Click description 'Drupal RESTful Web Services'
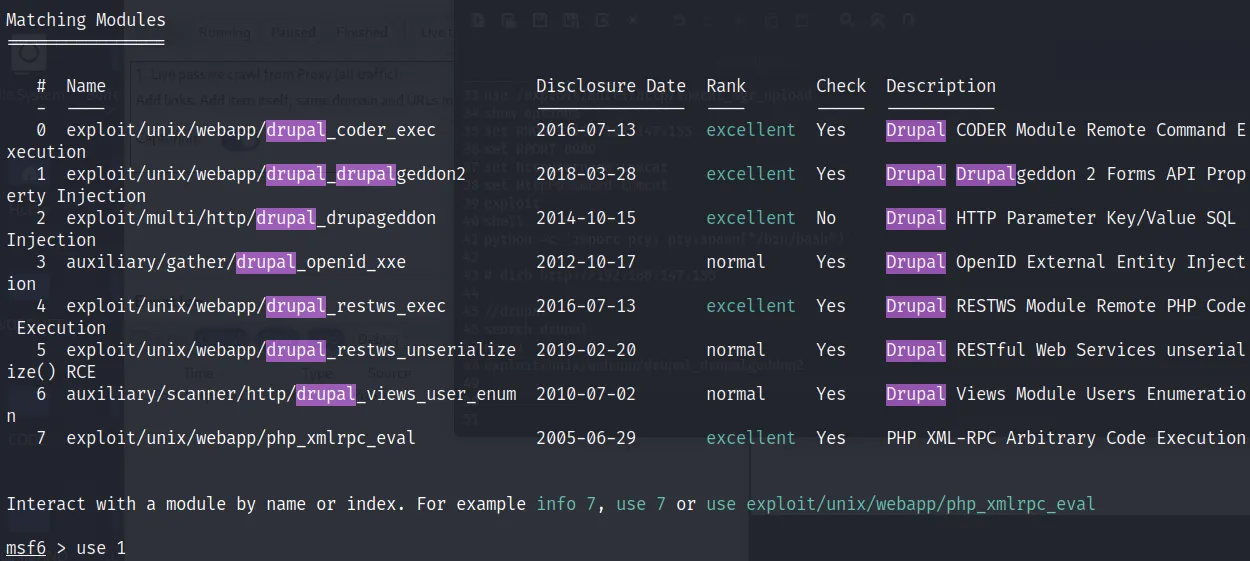Screen dimensions: 1250x561 click(x=1021, y=350)
